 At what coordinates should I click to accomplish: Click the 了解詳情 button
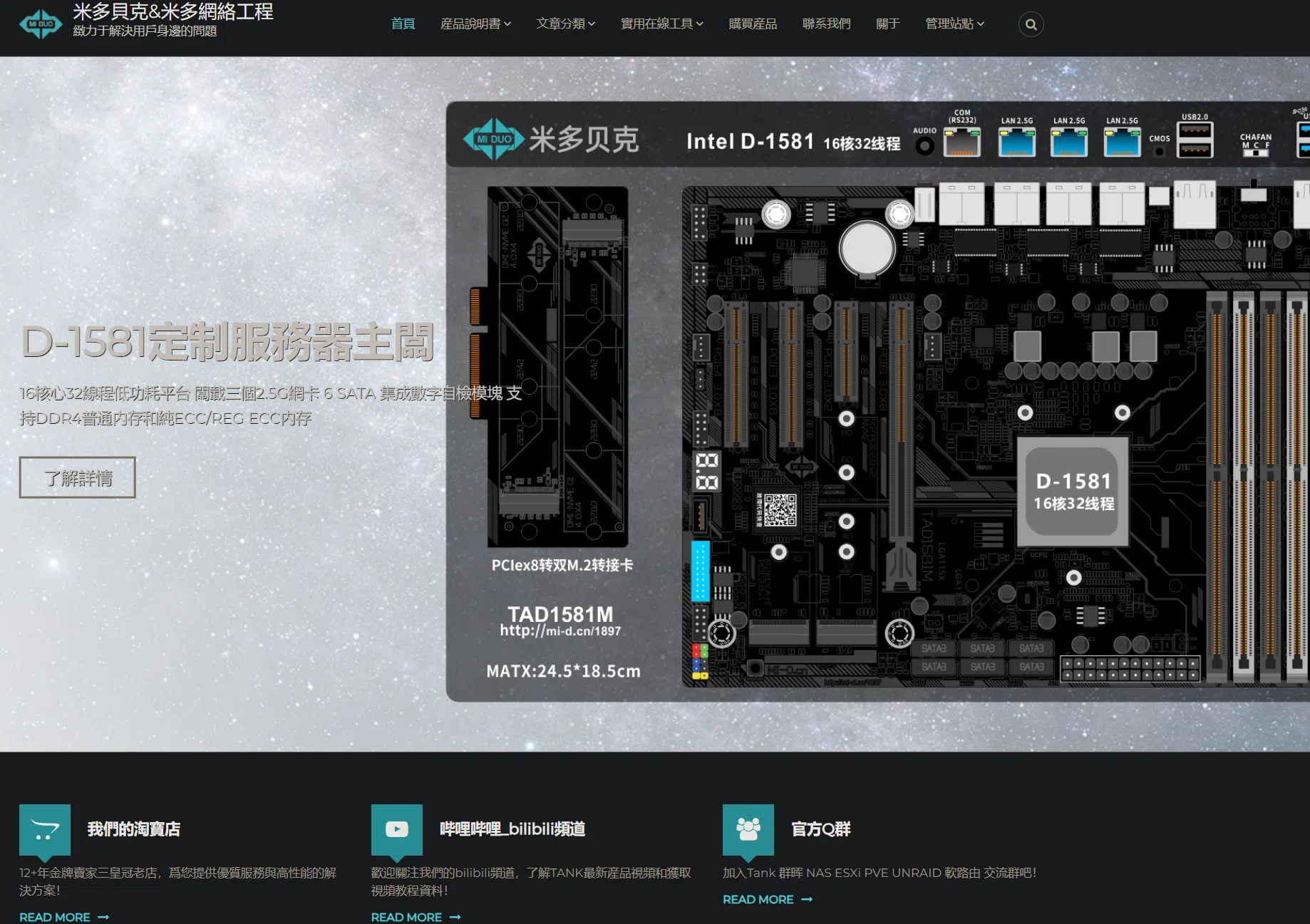78,477
